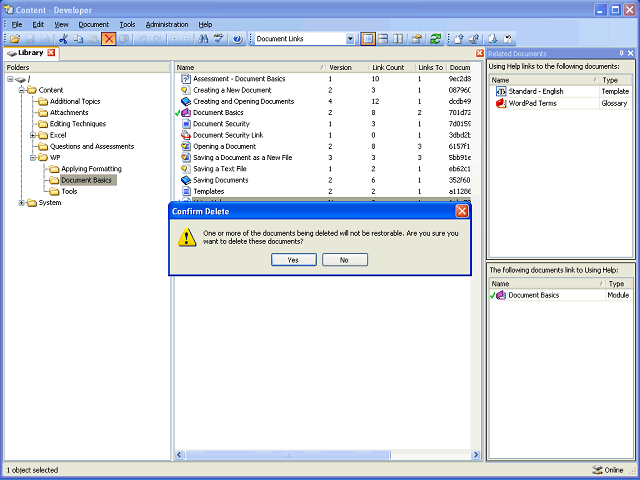The image size is (640, 480).
Task: Click the vertical split layout icon
Action: [x=398, y=39]
